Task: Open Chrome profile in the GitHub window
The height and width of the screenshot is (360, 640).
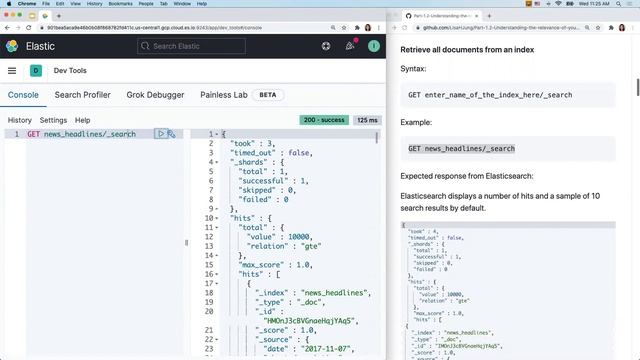Action: click(622, 28)
